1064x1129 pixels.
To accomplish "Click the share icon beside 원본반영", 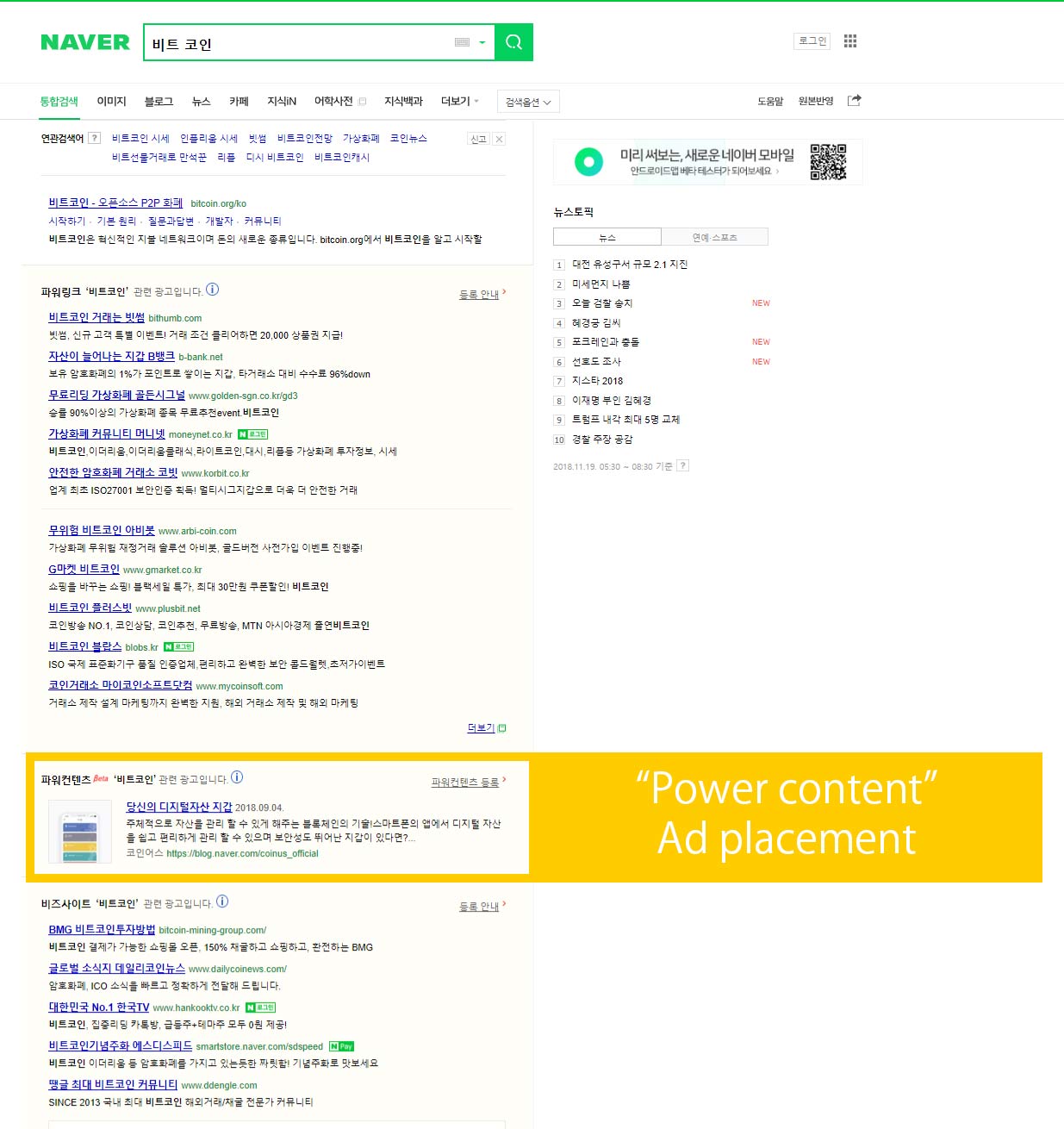I will coord(854,101).
